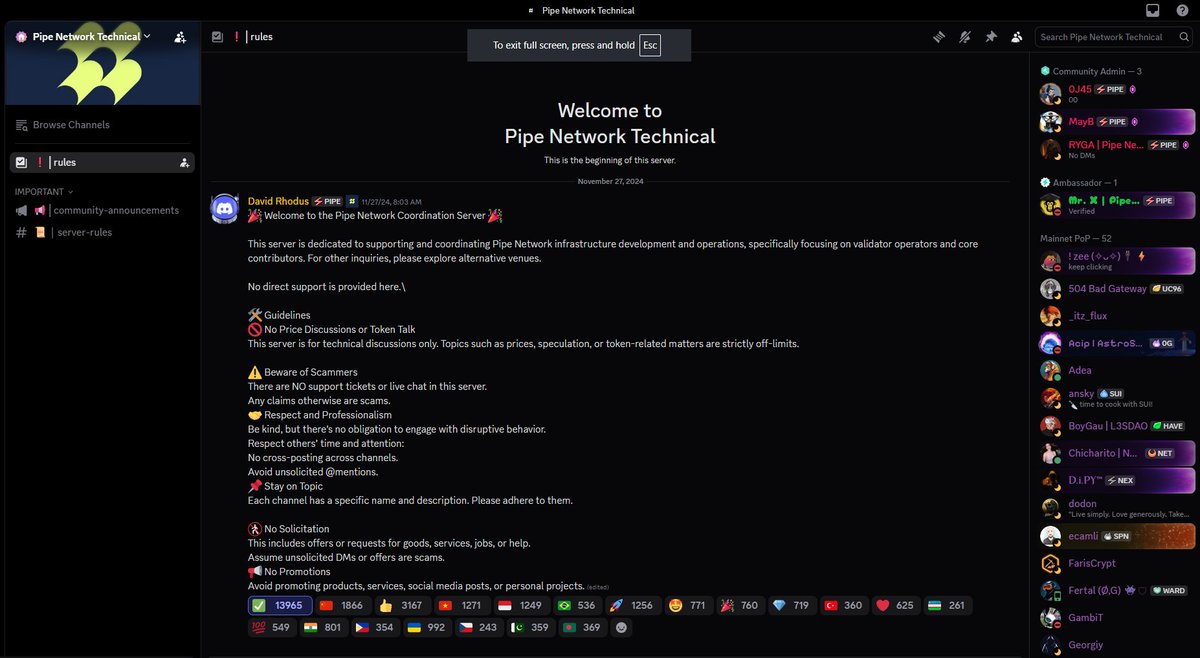Click David Rhodus username

click(278, 201)
